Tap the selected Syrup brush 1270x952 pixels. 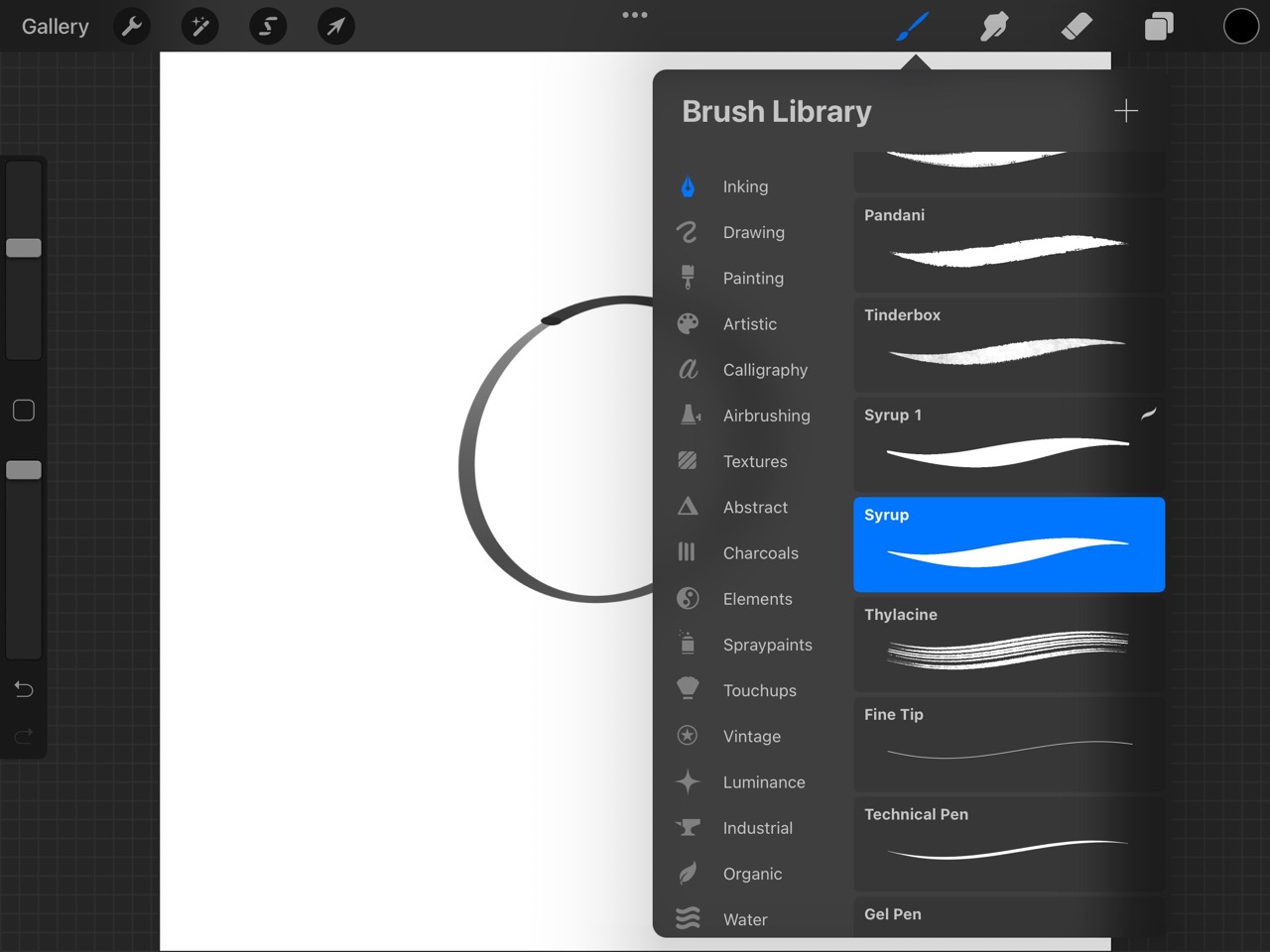(x=1009, y=544)
